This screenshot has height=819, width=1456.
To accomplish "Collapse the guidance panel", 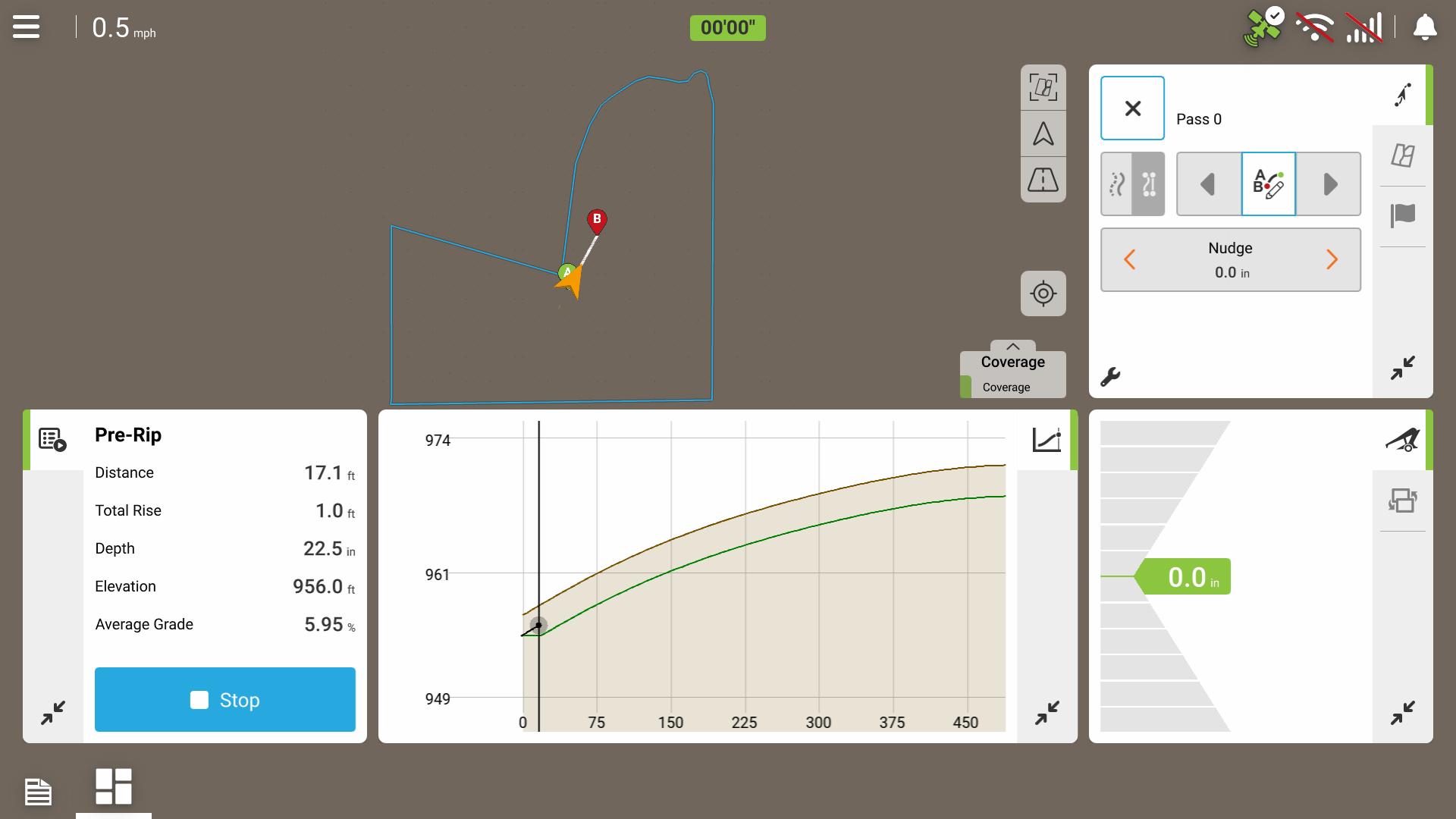I will pyautogui.click(x=1403, y=369).
